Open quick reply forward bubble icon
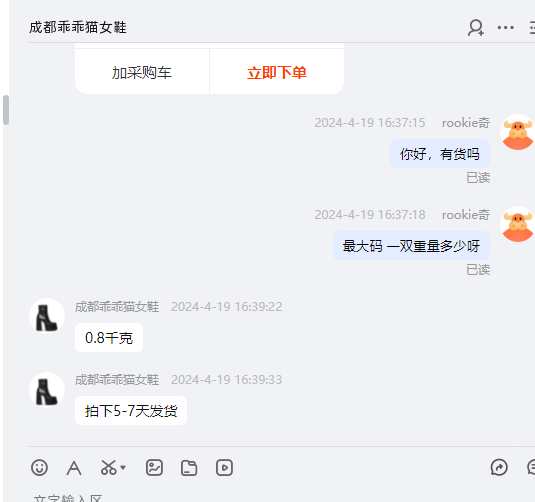Viewport: 535px width, 502px height. (x=499, y=468)
